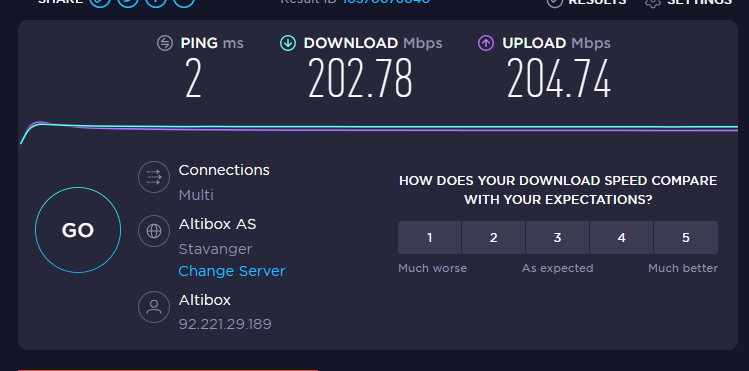
Task: Click the IP address 92.221.29.189 text
Action: click(225, 325)
